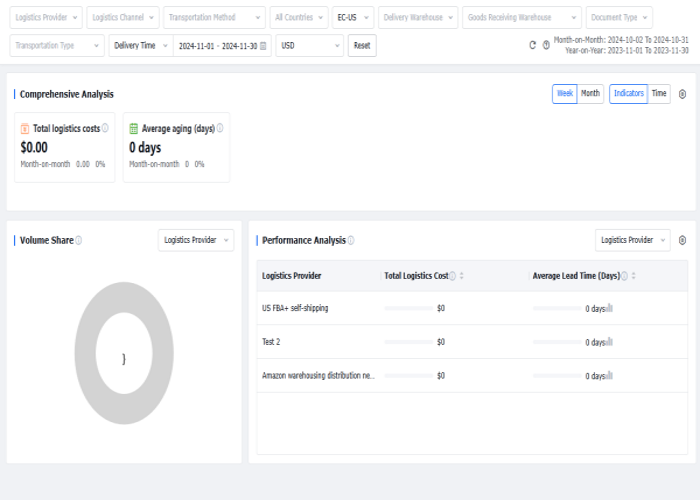Click info icon next to Average aging (days)
Screen dimensions: 700x500
click(x=220, y=128)
